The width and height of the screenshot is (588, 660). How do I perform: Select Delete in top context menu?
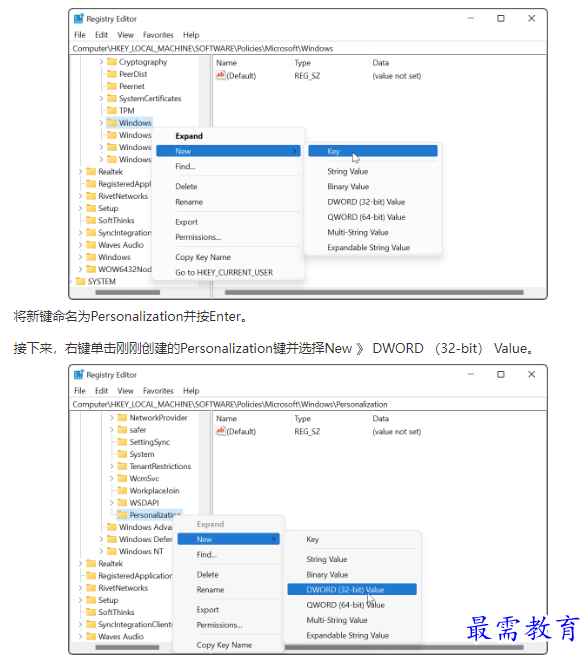(x=186, y=186)
